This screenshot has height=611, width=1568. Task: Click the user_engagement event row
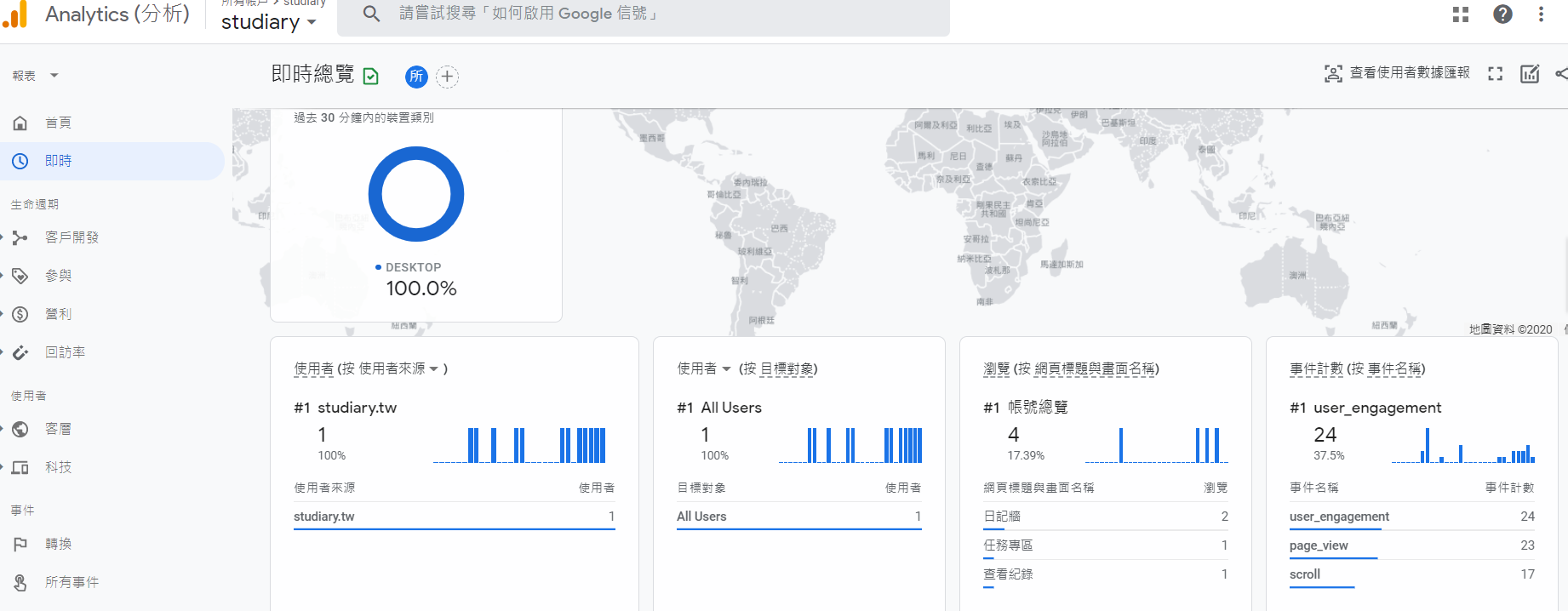tap(1412, 517)
